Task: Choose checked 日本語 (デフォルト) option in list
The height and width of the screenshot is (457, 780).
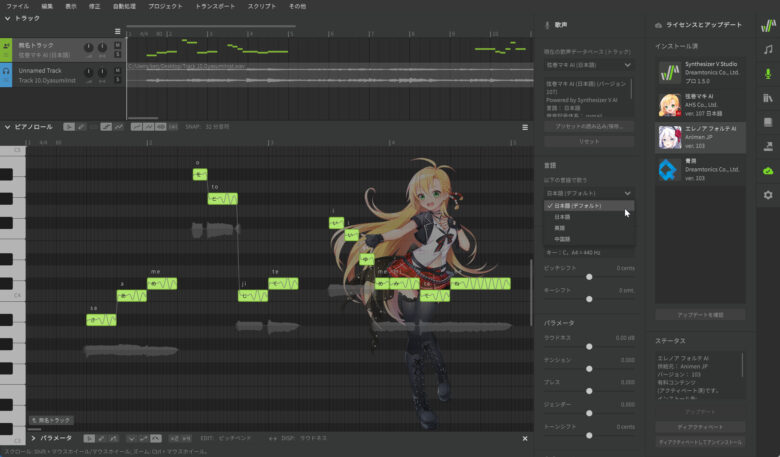Action: coord(588,205)
